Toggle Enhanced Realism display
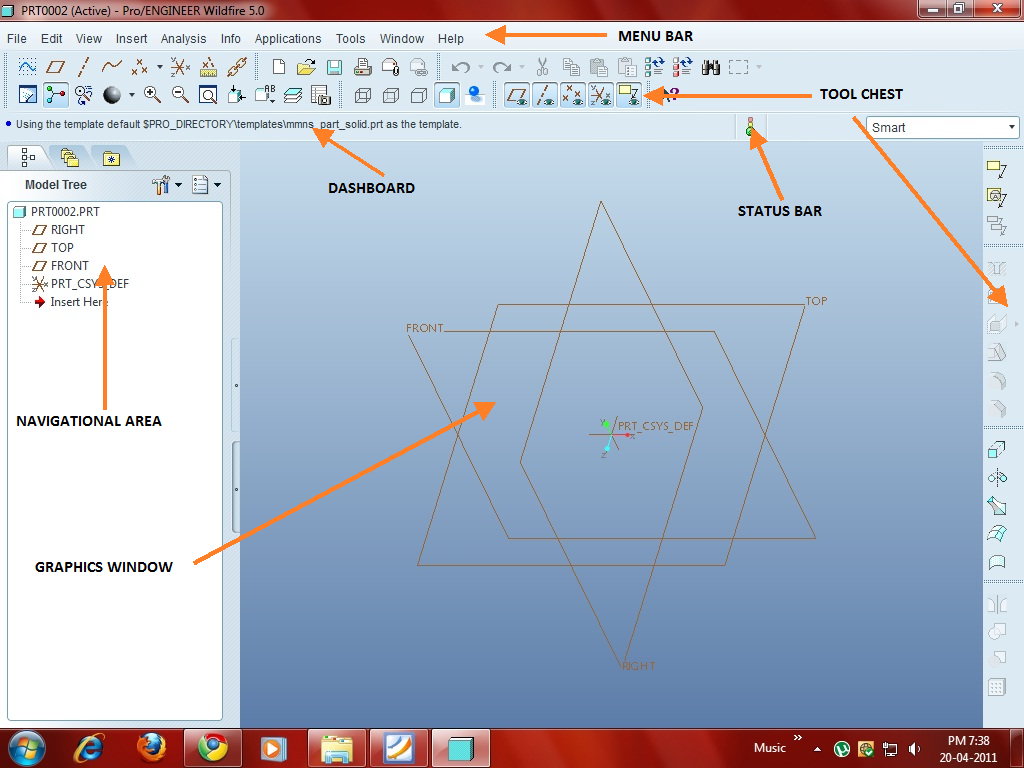The height and width of the screenshot is (768, 1024). 475,95
